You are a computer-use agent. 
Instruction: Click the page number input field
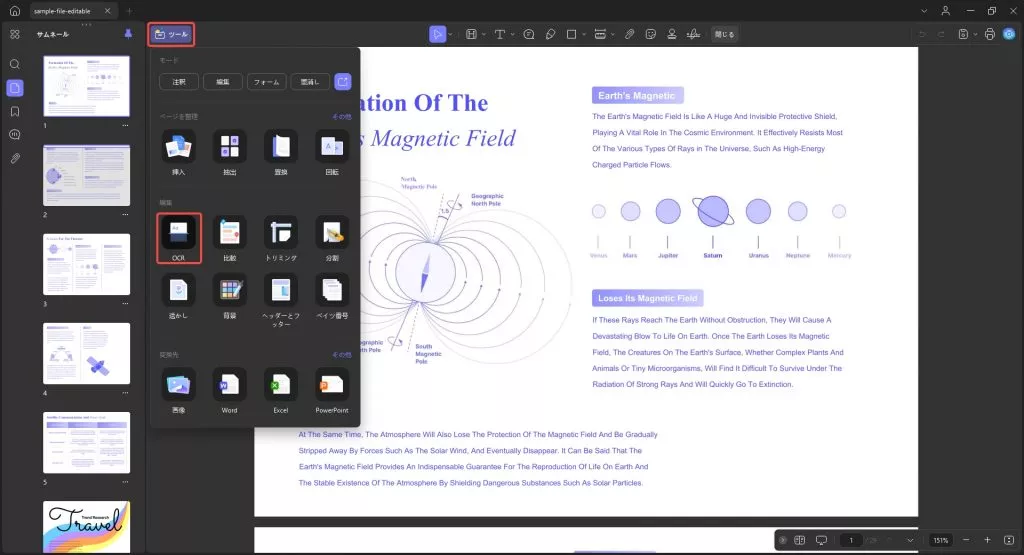(x=851, y=540)
